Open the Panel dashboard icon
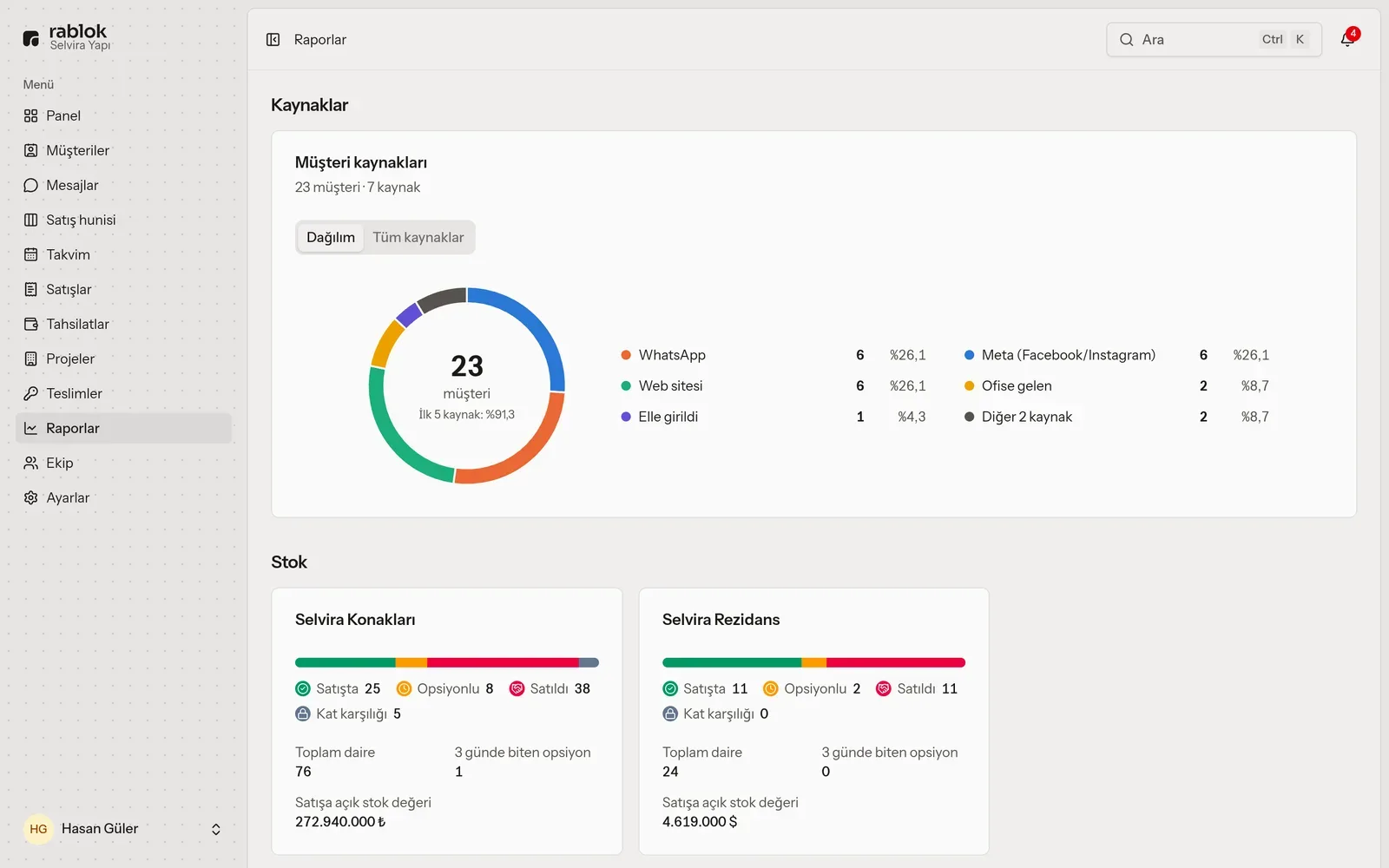 tap(31, 115)
